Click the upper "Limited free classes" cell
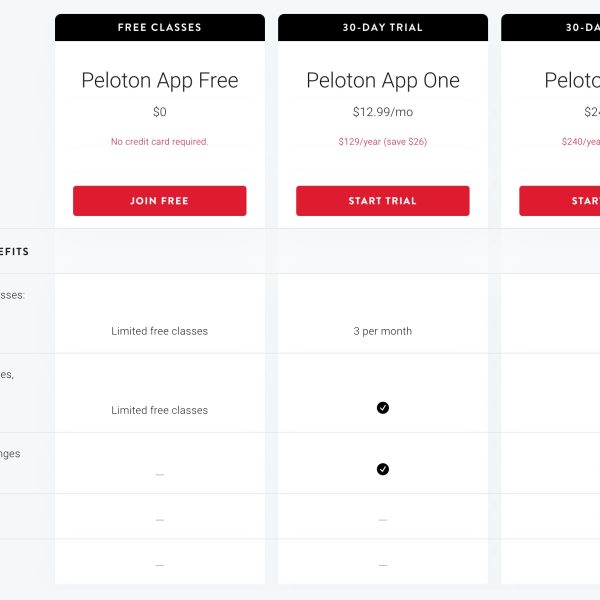This screenshot has width=600, height=600. (160, 331)
